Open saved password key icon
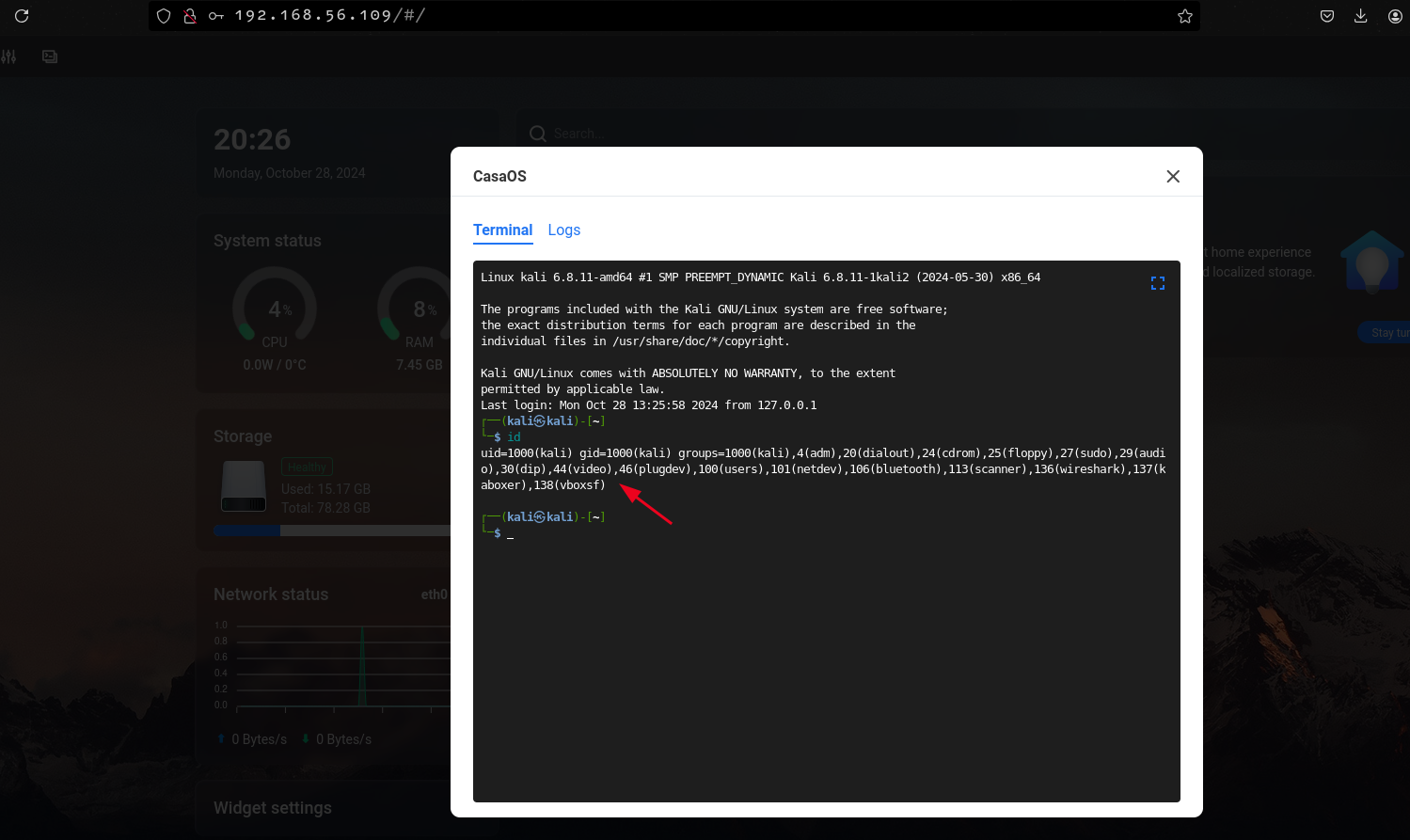The width and height of the screenshot is (1410, 840). (x=216, y=16)
